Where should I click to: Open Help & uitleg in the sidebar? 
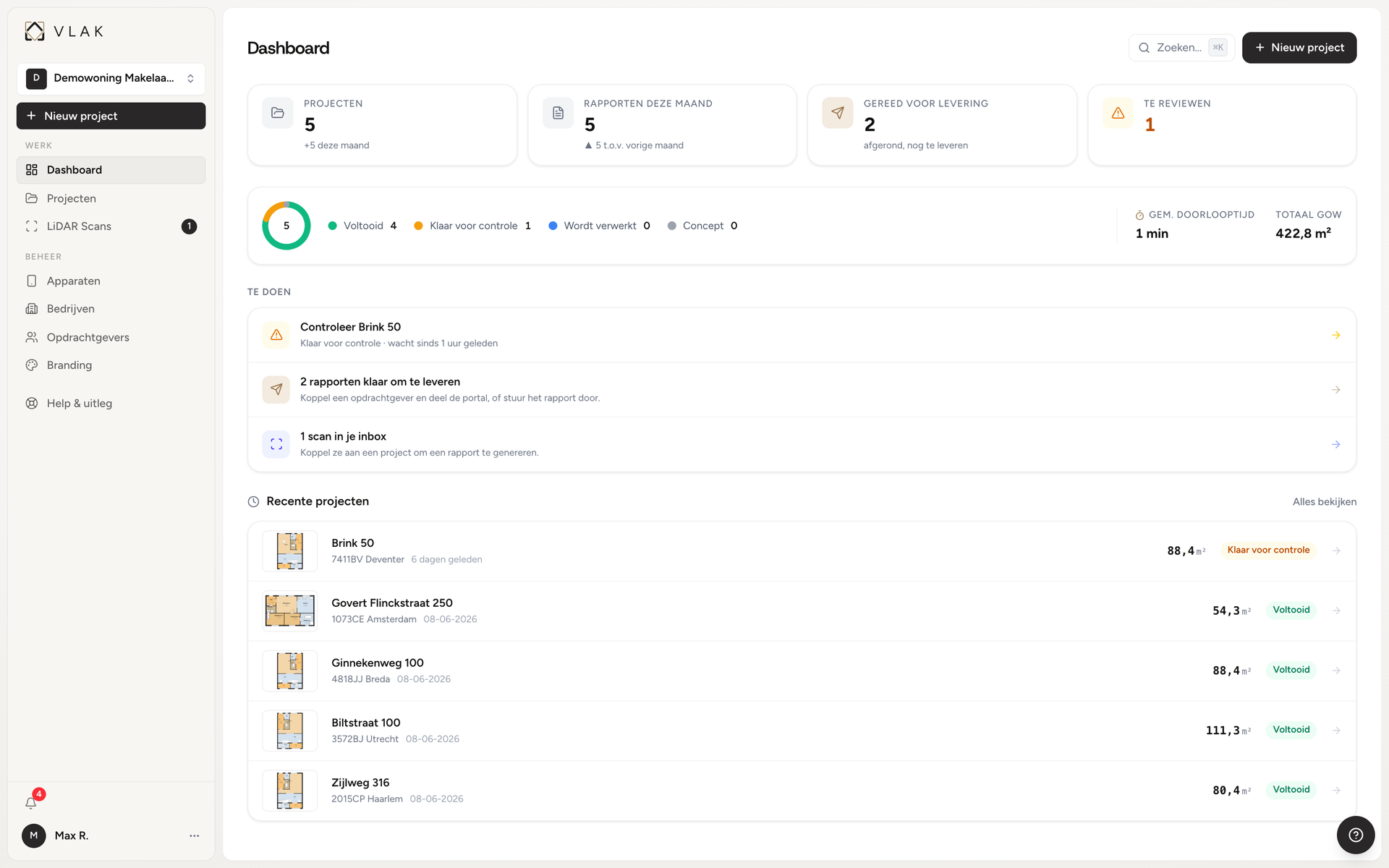(111, 404)
